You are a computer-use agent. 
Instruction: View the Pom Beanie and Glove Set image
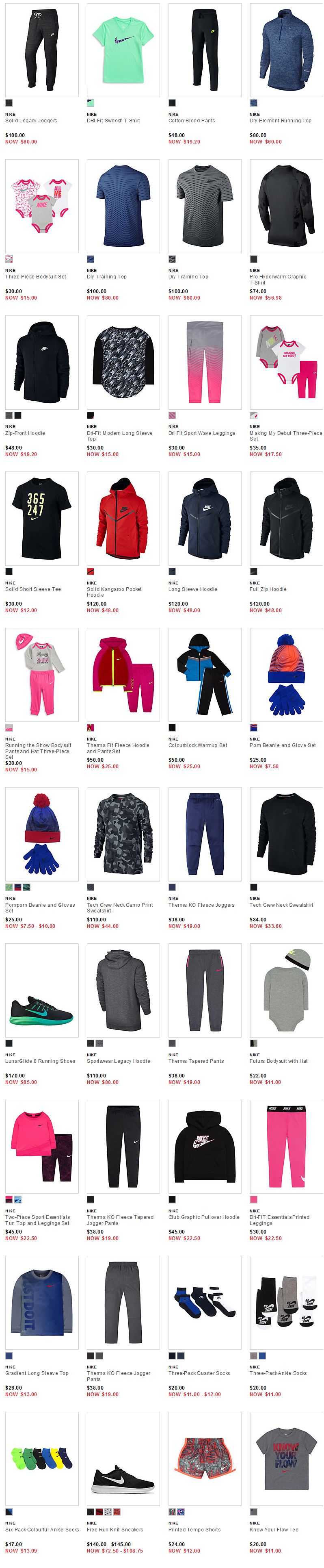coord(286,674)
